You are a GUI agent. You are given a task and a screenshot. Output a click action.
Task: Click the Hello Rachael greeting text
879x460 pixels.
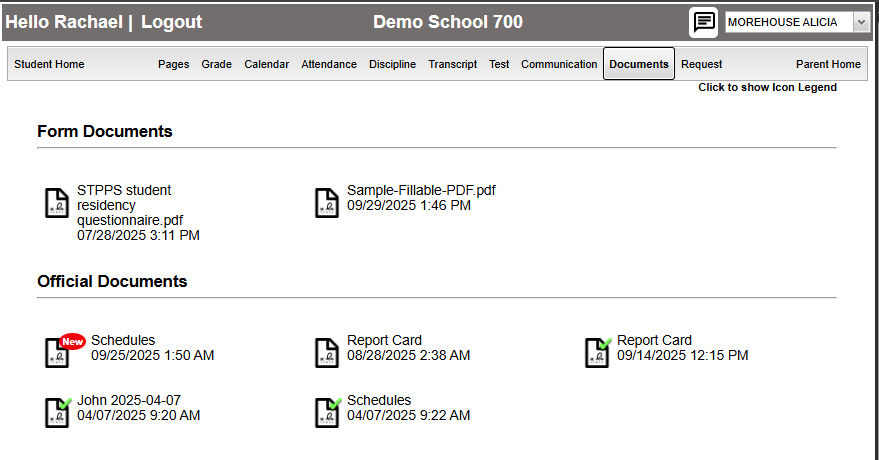point(64,22)
